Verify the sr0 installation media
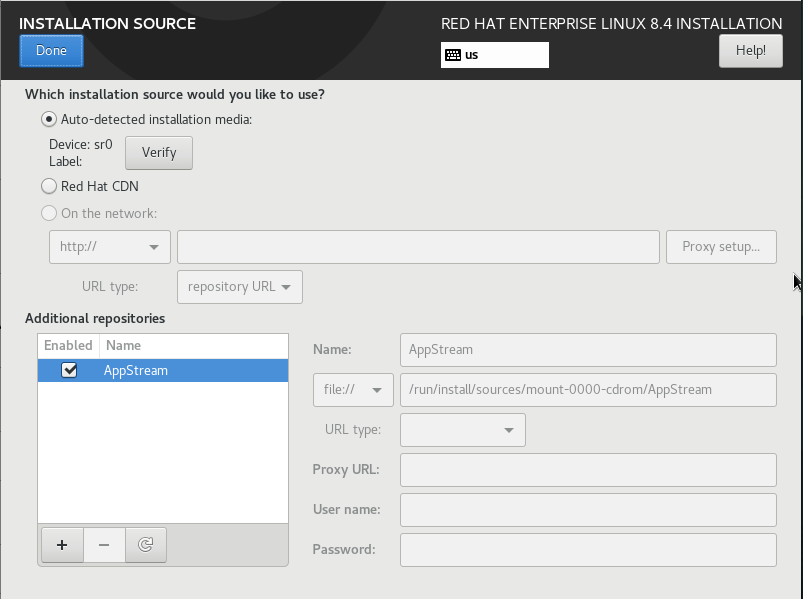This screenshot has width=803, height=599. [x=159, y=153]
